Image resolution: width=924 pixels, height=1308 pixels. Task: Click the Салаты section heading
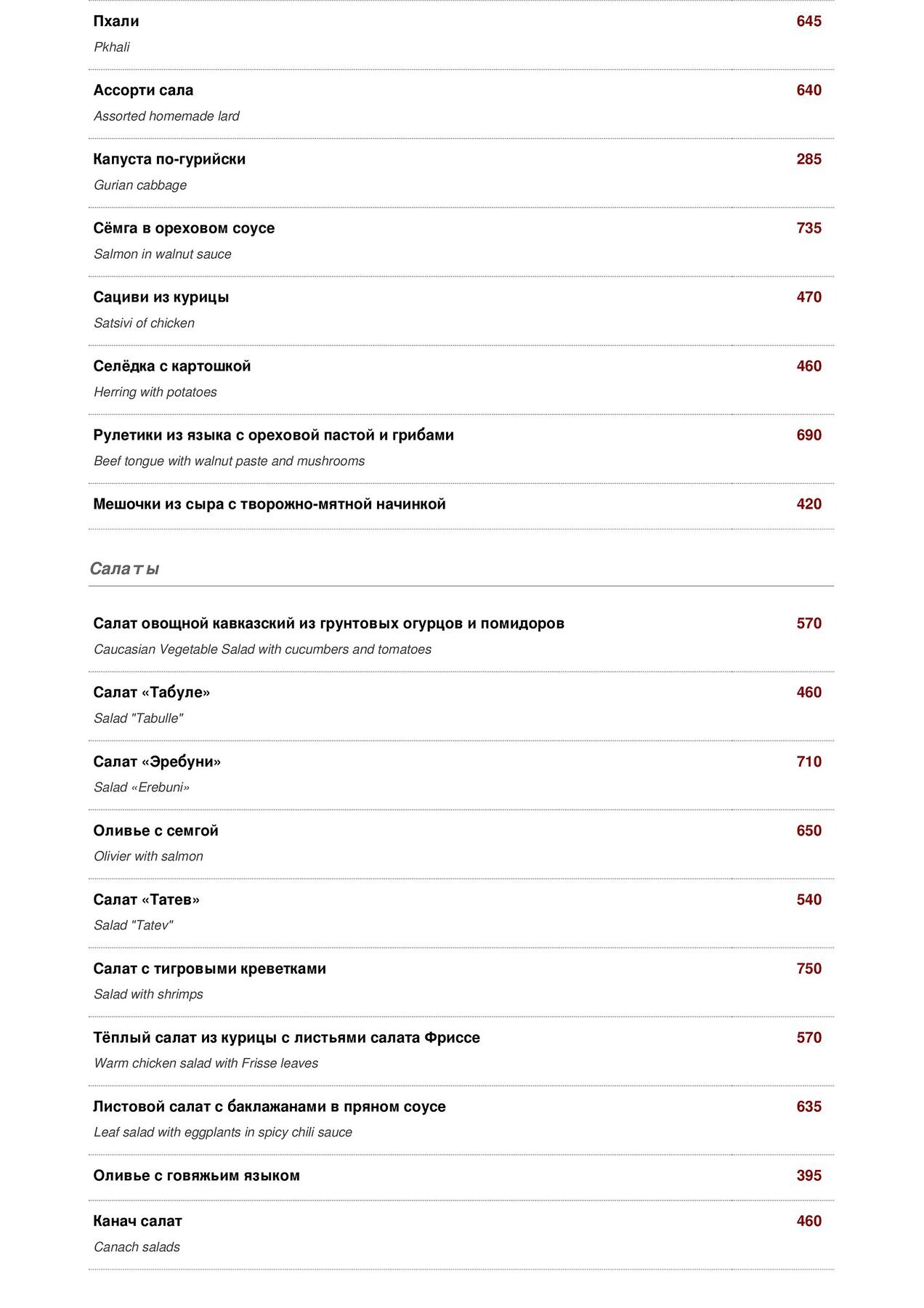(124, 569)
